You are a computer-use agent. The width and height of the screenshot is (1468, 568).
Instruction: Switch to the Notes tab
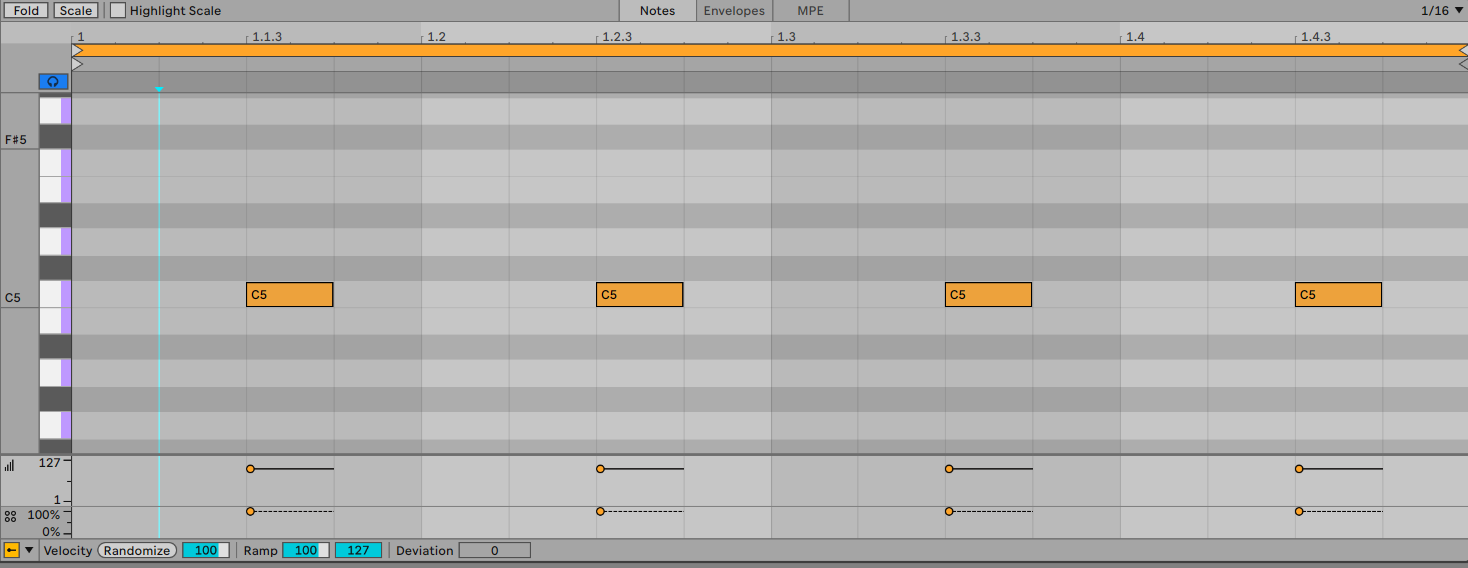click(x=657, y=11)
